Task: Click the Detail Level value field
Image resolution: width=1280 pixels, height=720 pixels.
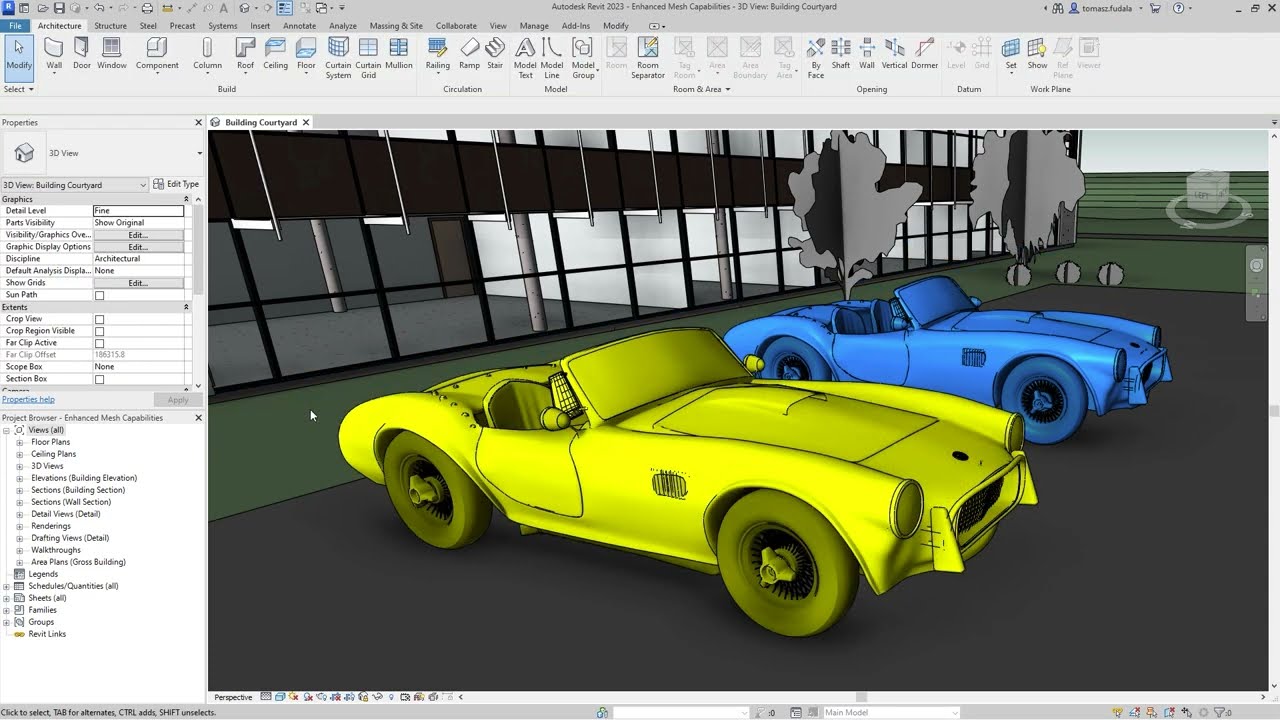Action: (138, 211)
